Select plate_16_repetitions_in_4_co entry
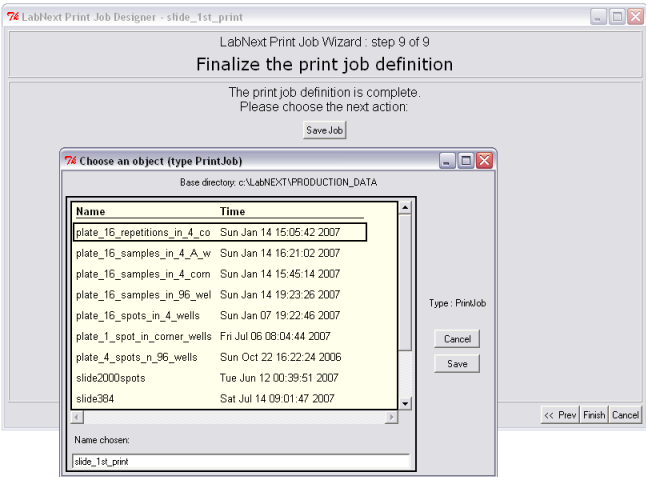 click(x=220, y=232)
